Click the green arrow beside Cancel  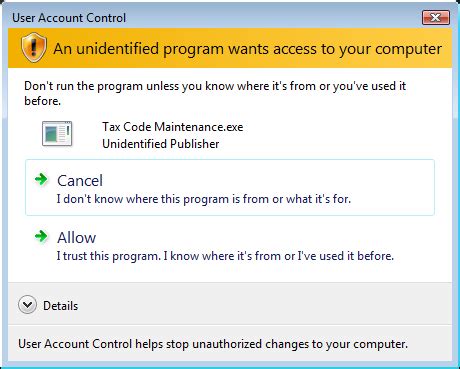click(x=41, y=179)
